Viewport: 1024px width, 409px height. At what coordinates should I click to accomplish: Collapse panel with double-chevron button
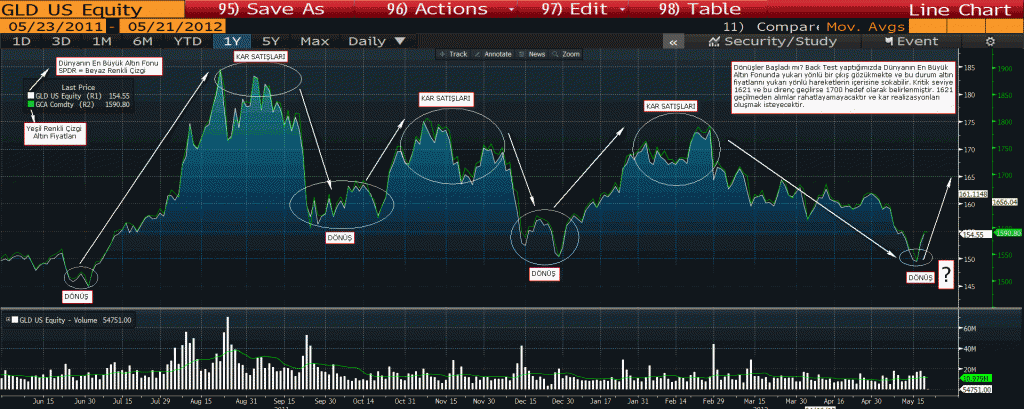point(673,42)
